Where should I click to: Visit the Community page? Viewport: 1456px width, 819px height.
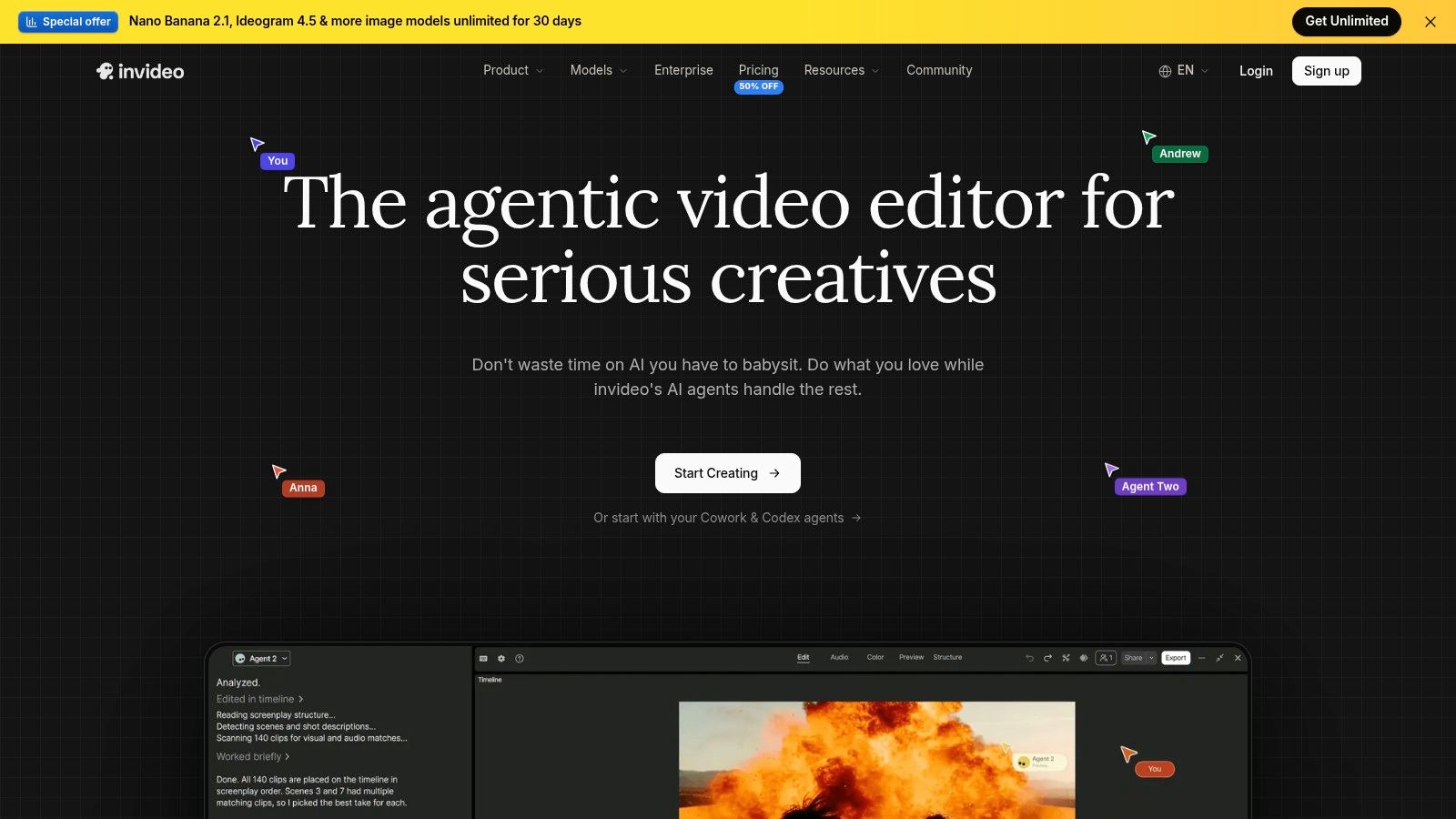[939, 70]
